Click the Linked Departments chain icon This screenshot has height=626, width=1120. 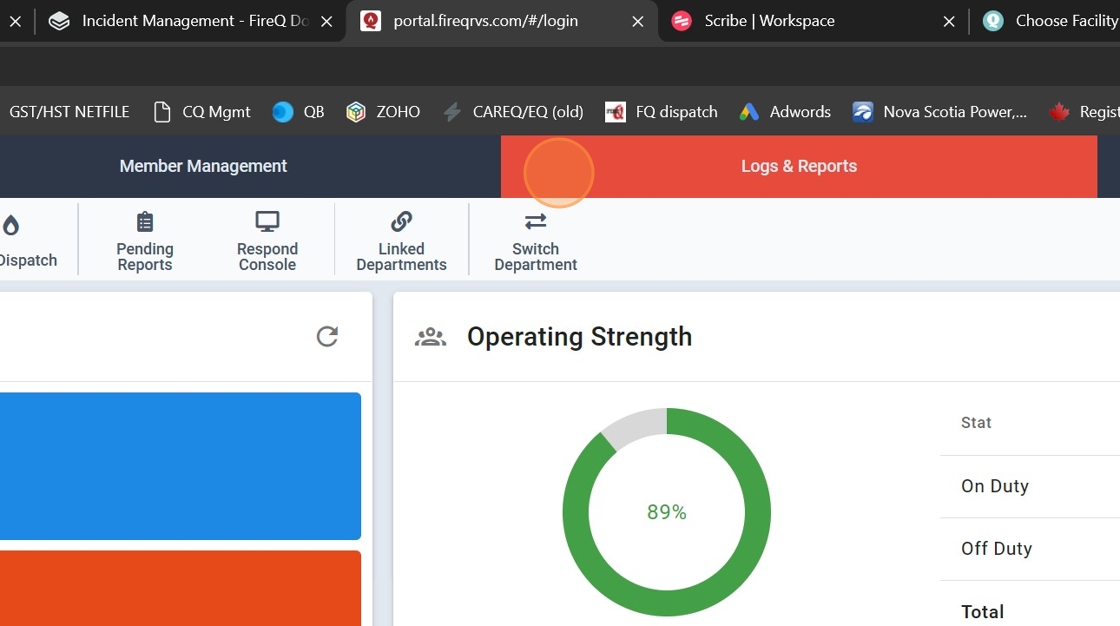click(x=401, y=222)
